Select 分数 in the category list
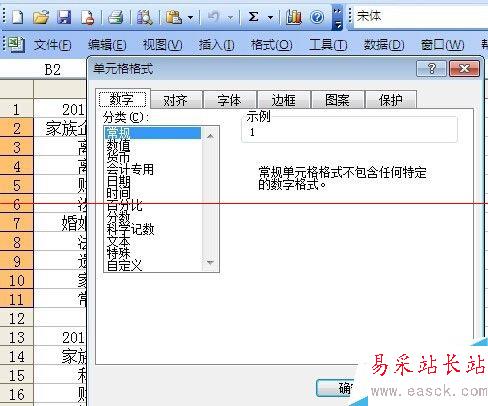Viewport: 488px width, 406px height. pos(153,217)
